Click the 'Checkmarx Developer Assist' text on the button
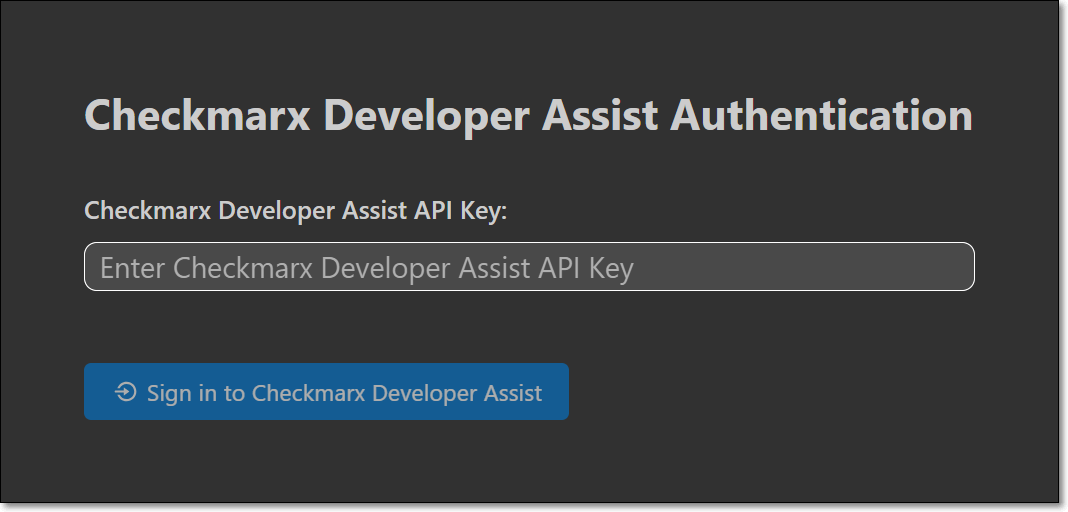This screenshot has width=1068, height=512. click(x=397, y=393)
